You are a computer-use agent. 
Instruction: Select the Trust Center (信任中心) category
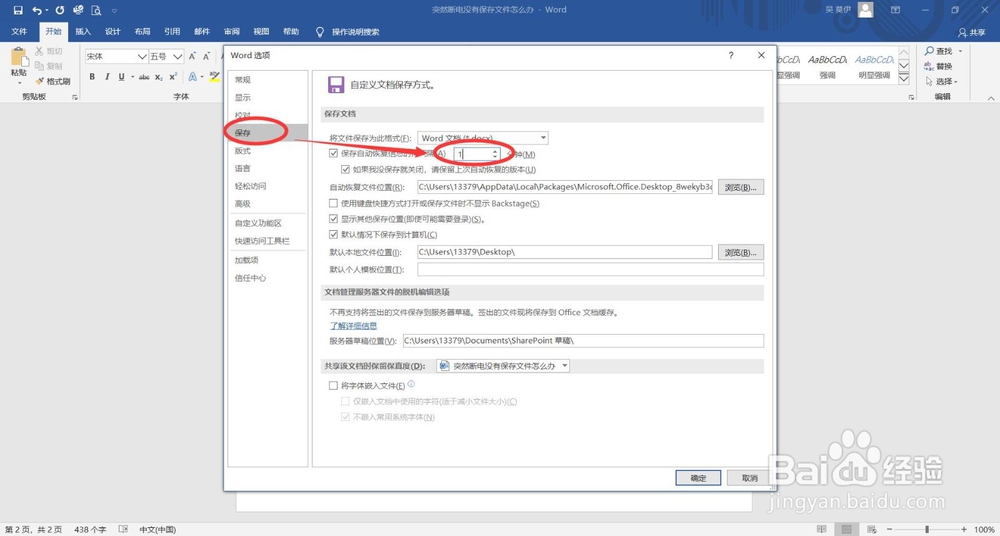point(267,278)
